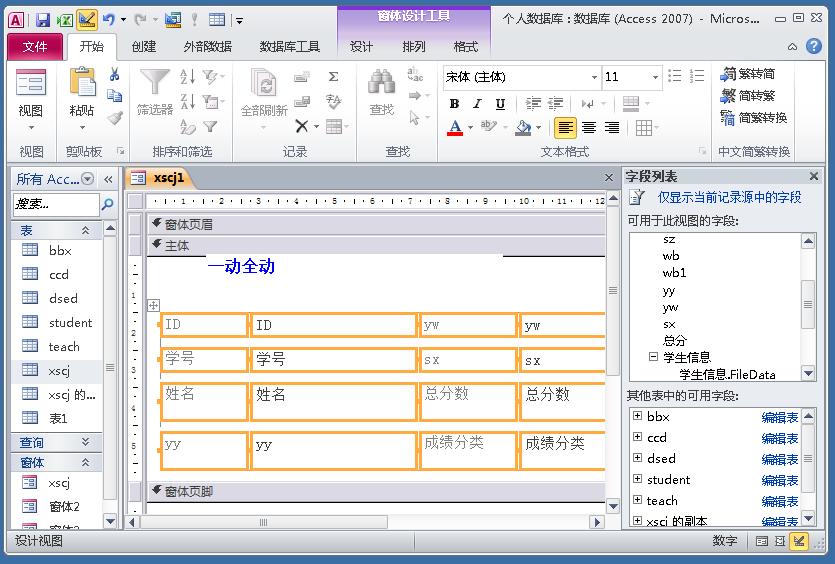The width and height of the screenshot is (835, 564).
Task: Toggle Bold formatting
Action: [454, 103]
